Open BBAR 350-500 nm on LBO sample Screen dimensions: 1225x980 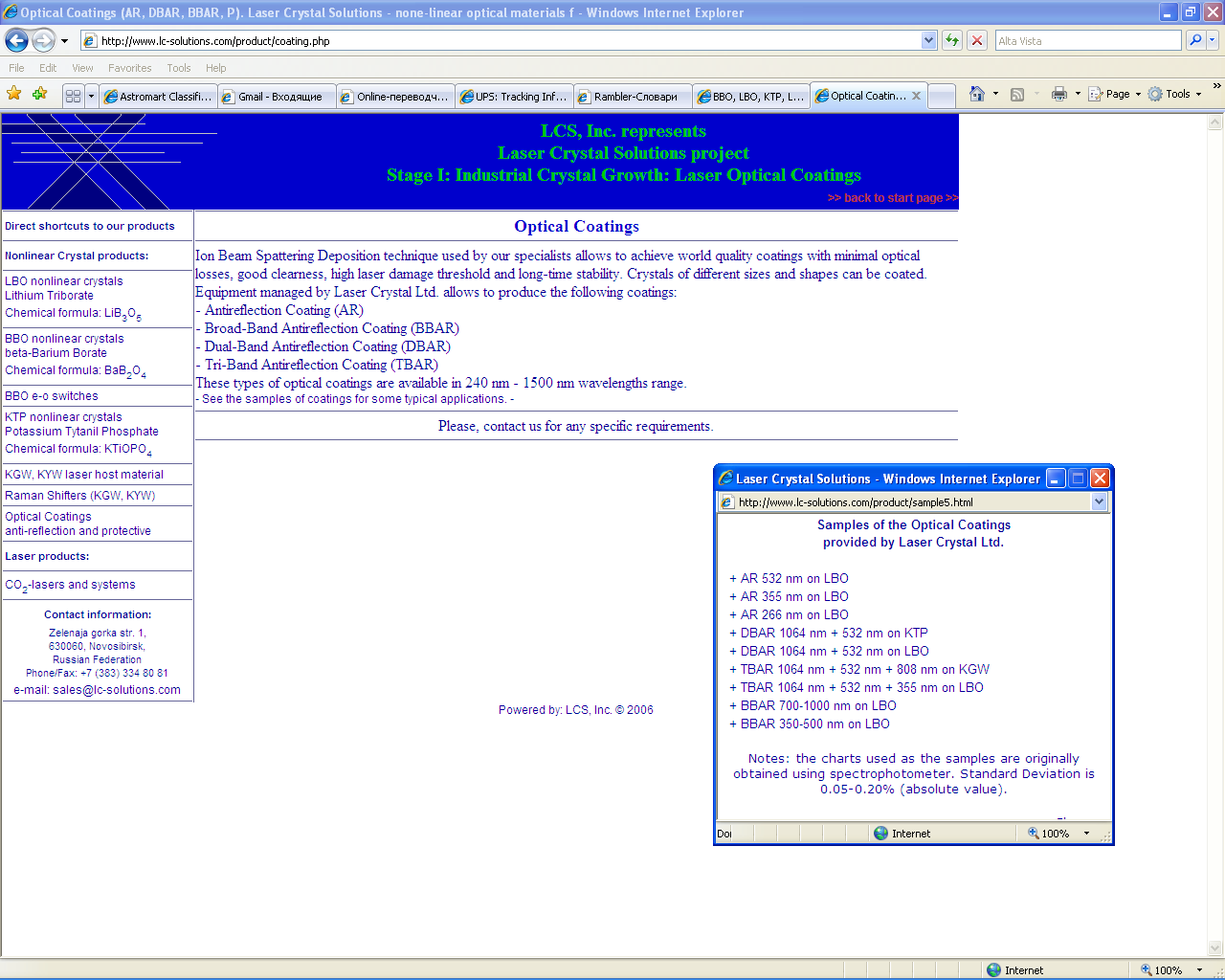tap(815, 724)
